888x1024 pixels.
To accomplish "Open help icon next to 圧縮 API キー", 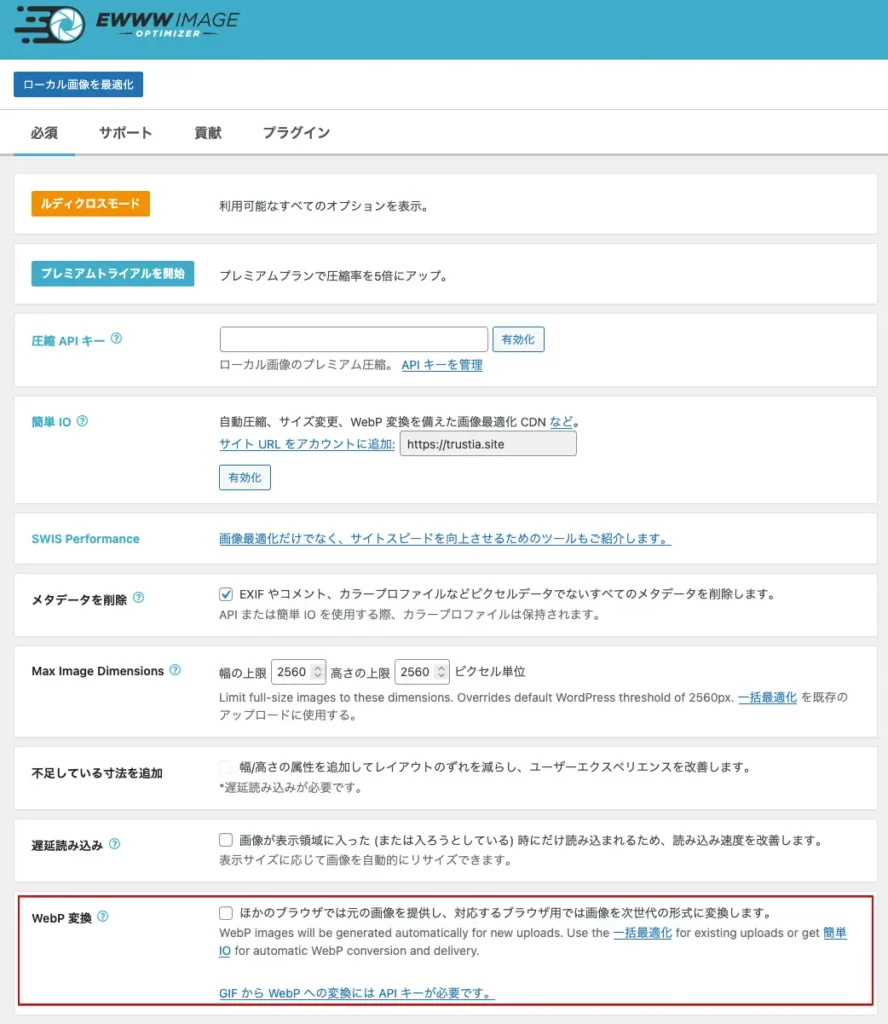I will 116,339.
